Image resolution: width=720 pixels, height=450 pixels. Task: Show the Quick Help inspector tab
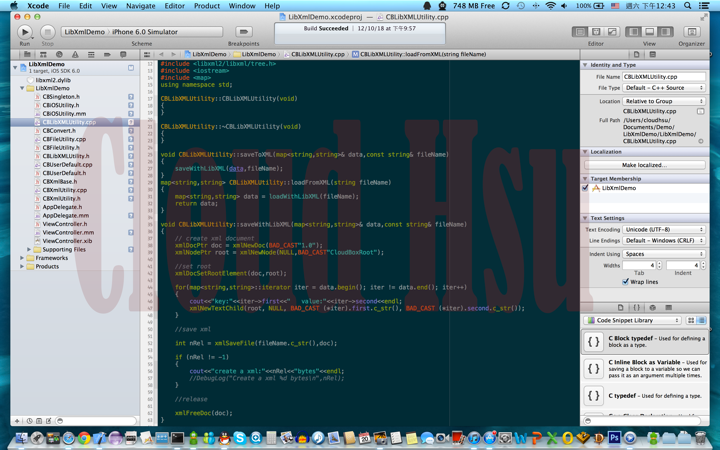(652, 54)
